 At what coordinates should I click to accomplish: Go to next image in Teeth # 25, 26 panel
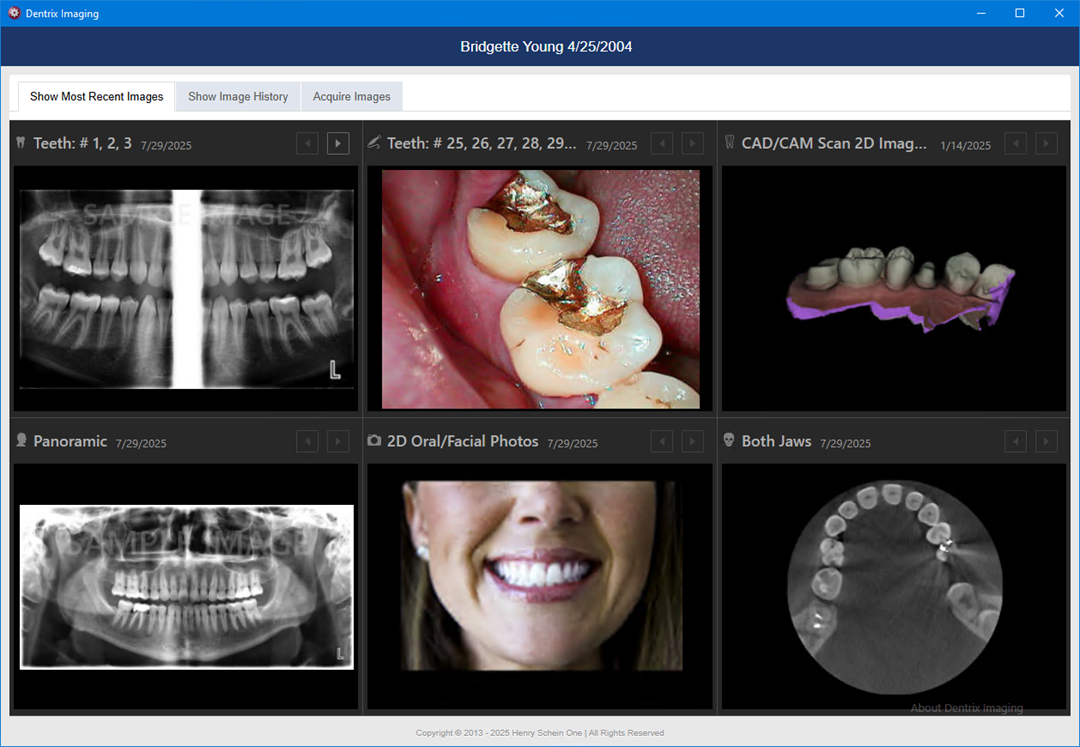692,144
